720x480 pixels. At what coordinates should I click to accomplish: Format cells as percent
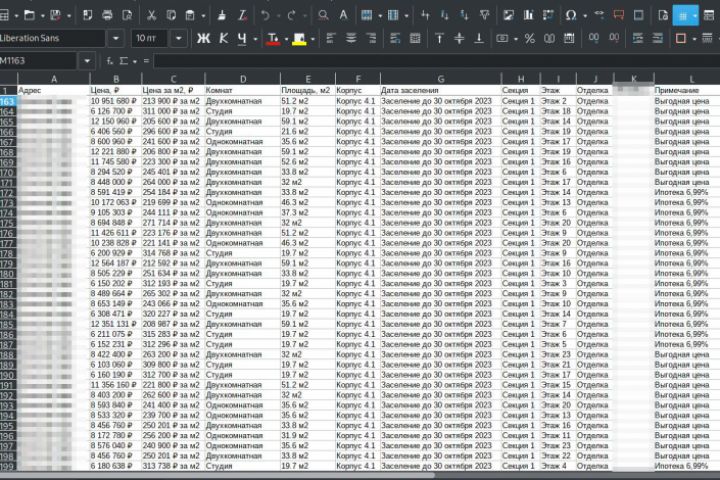(529, 39)
